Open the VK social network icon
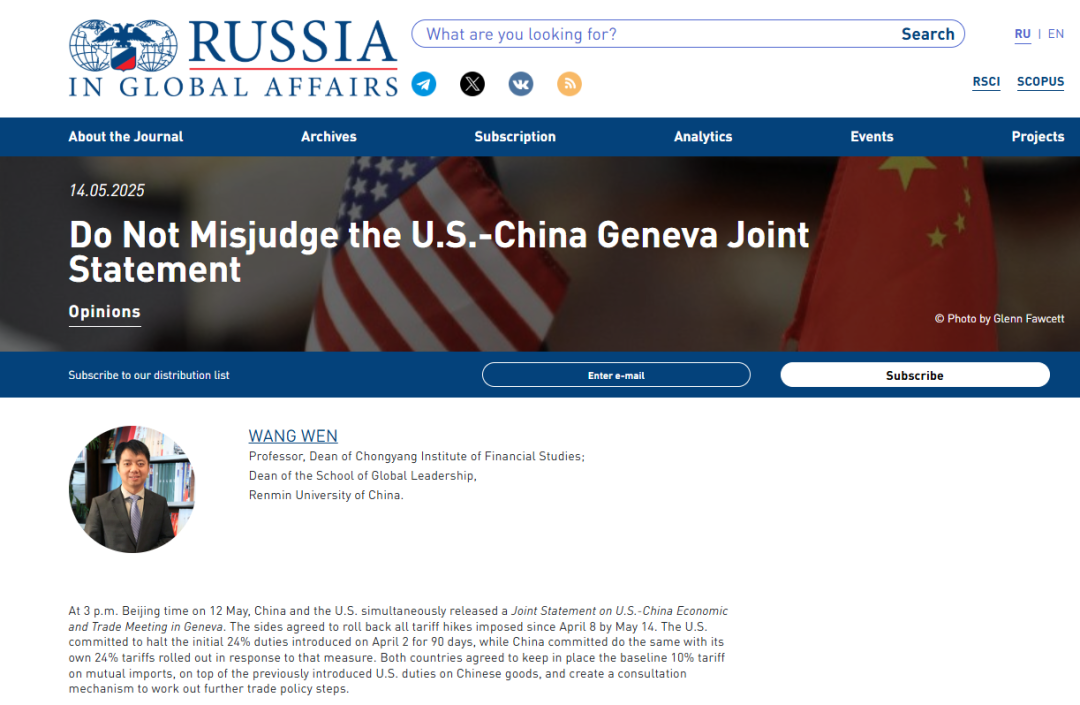This screenshot has height=705, width=1080. 521,84
